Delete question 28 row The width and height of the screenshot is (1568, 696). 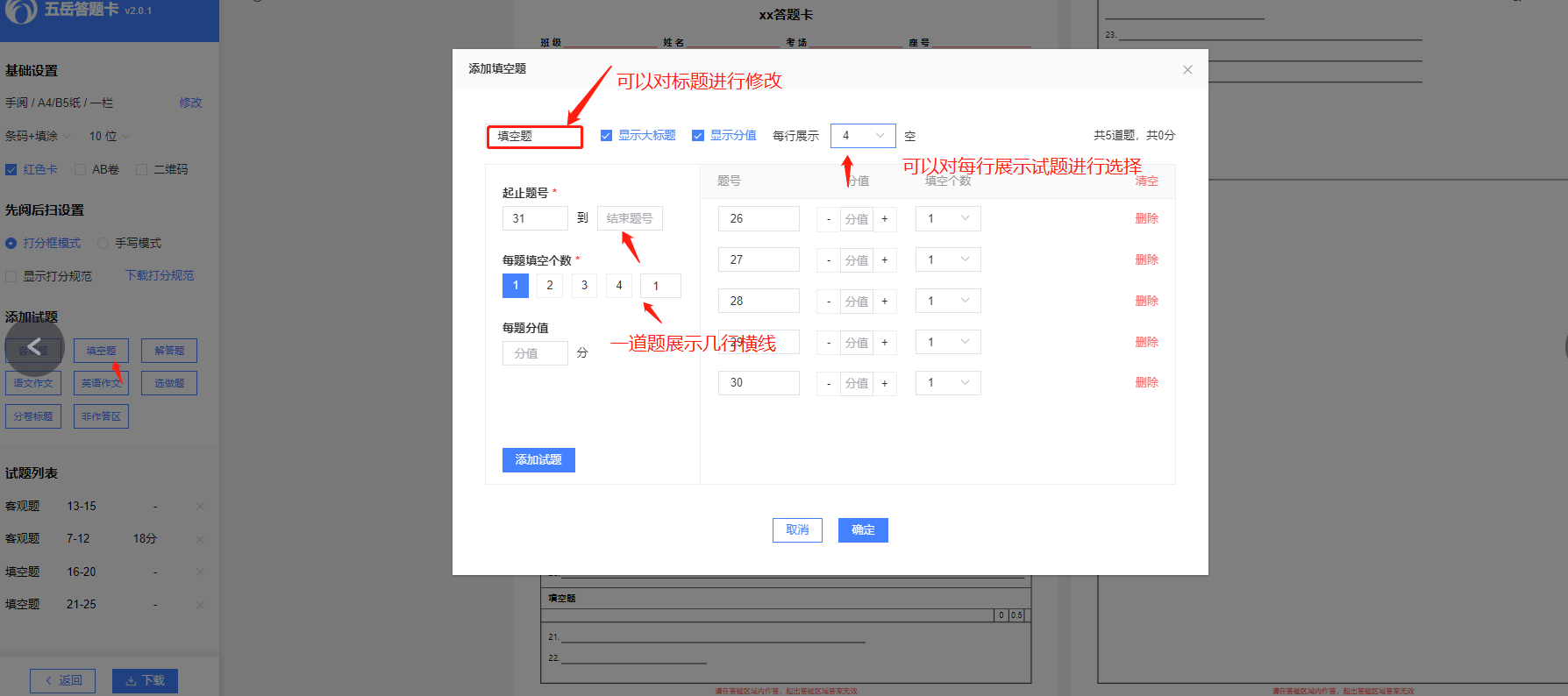pyautogui.click(x=1147, y=302)
